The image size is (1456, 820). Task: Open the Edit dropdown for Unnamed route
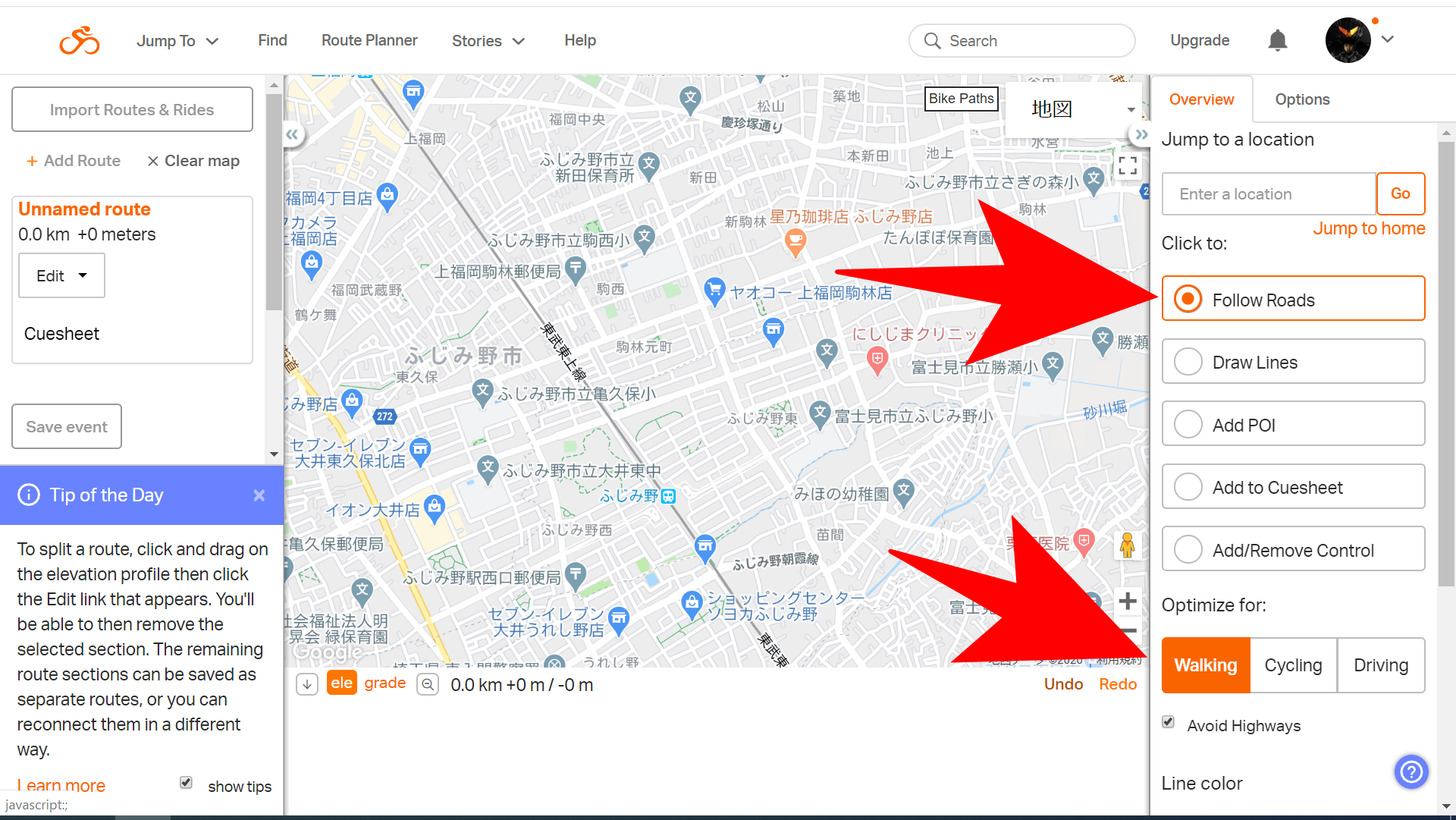coord(61,275)
